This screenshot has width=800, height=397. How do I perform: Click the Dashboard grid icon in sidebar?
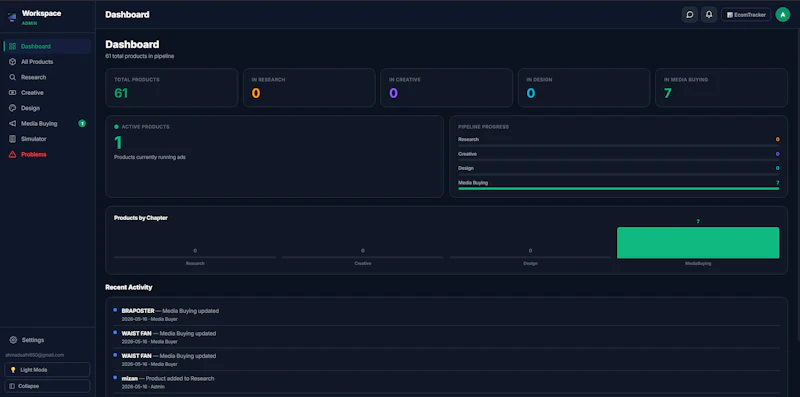pos(12,46)
